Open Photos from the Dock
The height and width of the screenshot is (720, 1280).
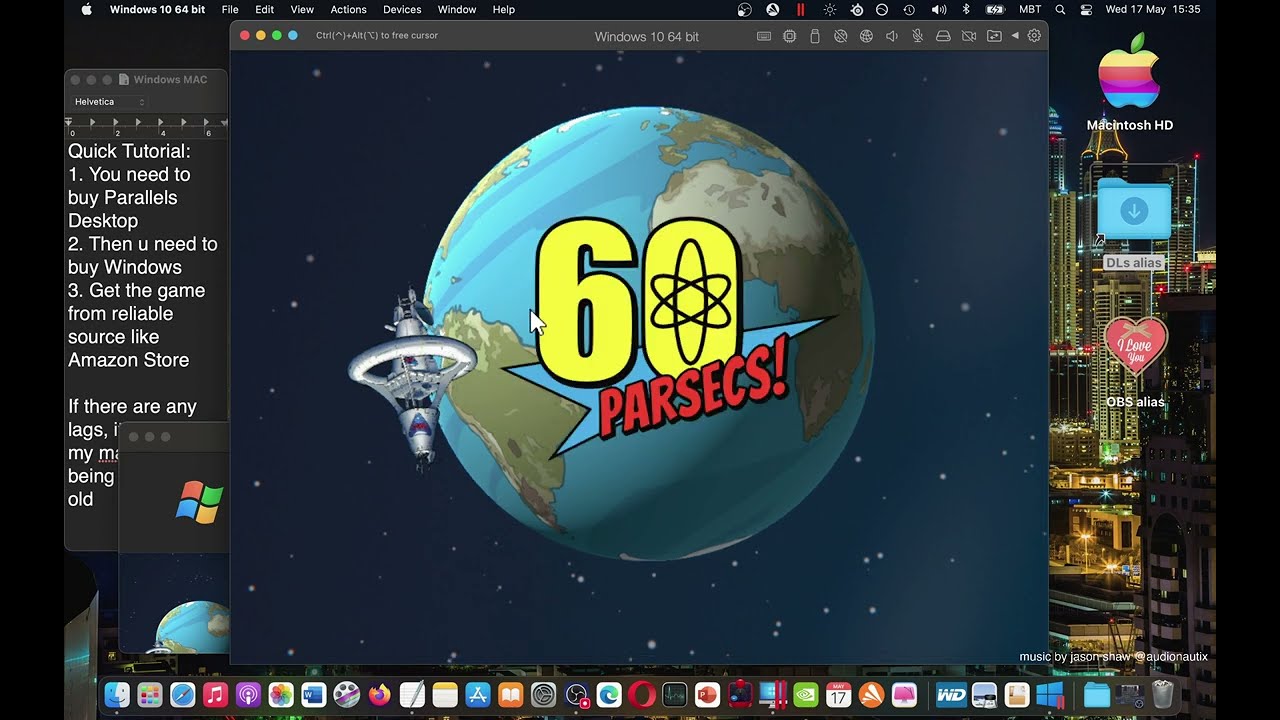point(281,694)
